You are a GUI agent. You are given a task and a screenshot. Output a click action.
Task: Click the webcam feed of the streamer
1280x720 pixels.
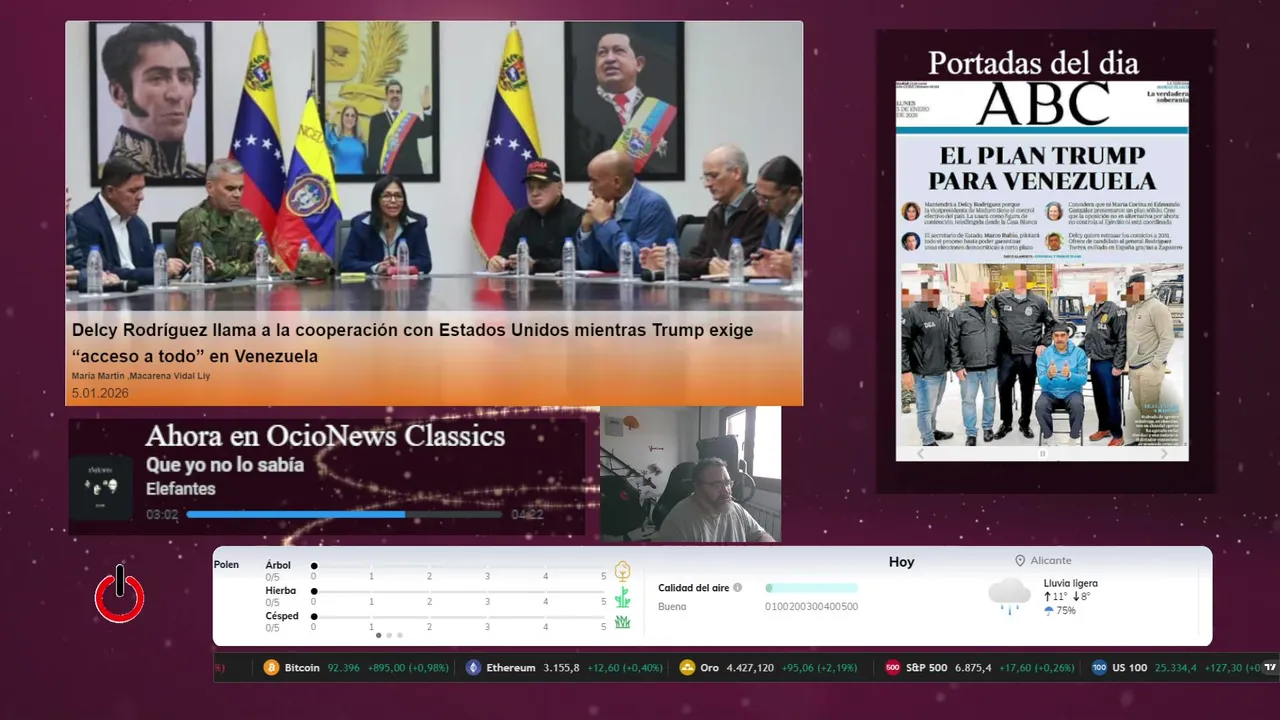click(x=690, y=474)
